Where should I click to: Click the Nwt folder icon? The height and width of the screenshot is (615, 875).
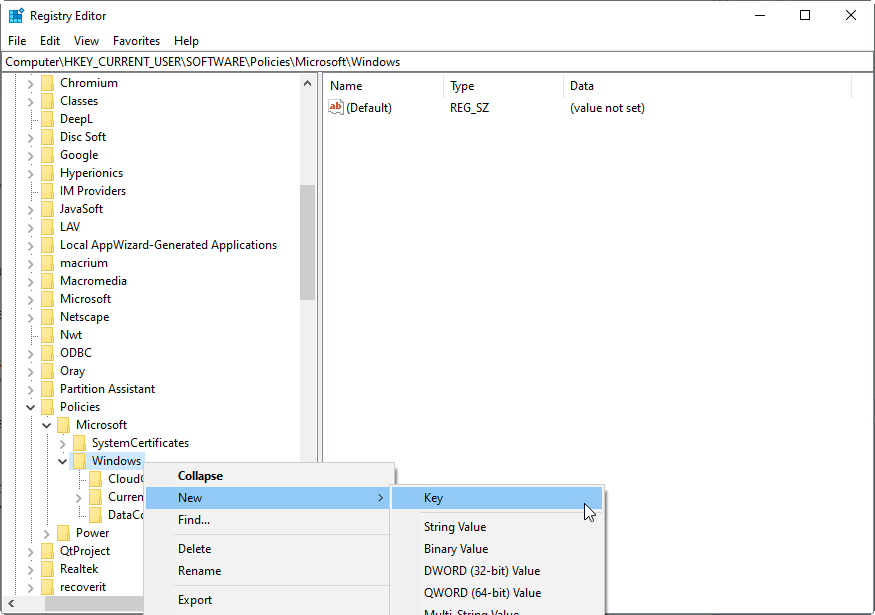point(47,335)
